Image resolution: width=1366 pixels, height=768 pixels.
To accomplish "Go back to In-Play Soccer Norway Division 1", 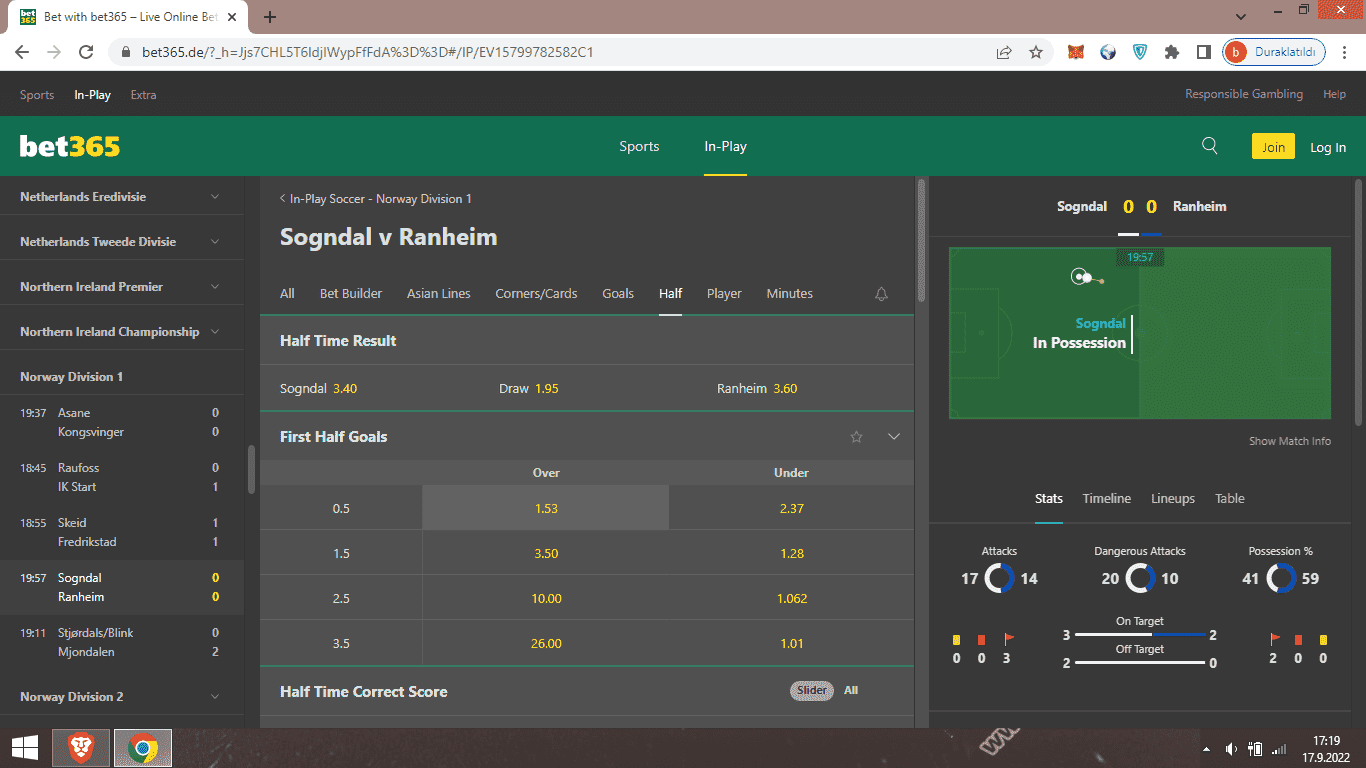I will [376, 199].
